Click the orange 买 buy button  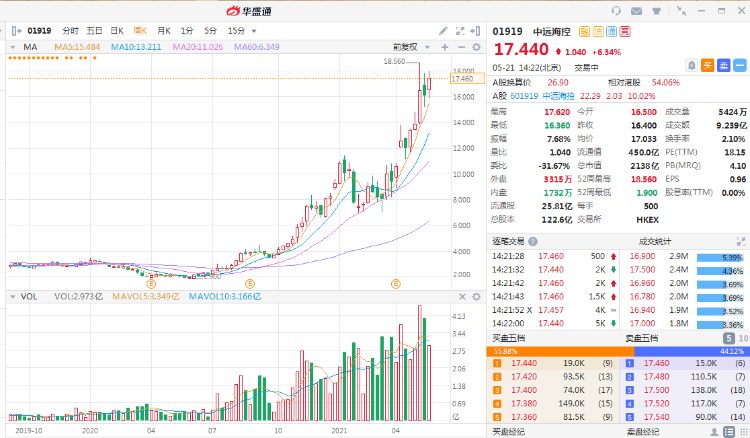coord(707,65)
